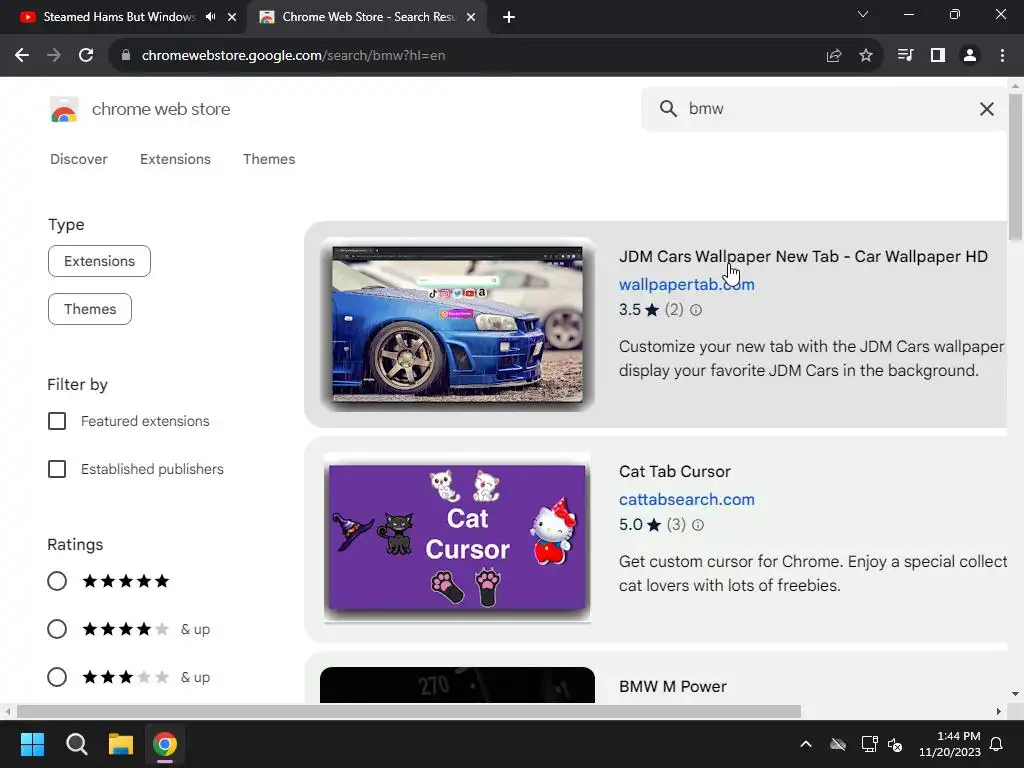Close the Chrome Web Store tab
This screenshot has height=768, width=1024.
(x=471, y=17)
